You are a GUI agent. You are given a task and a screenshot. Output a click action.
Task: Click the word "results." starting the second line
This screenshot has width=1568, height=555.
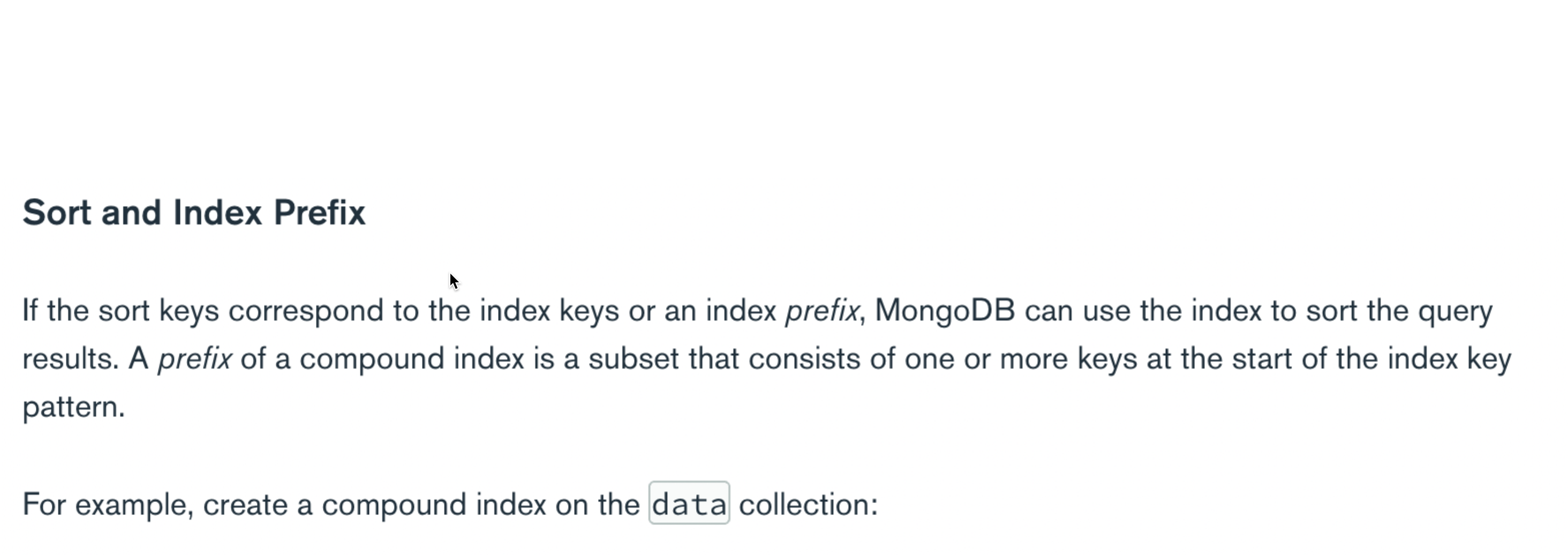[x=71, y=358]
